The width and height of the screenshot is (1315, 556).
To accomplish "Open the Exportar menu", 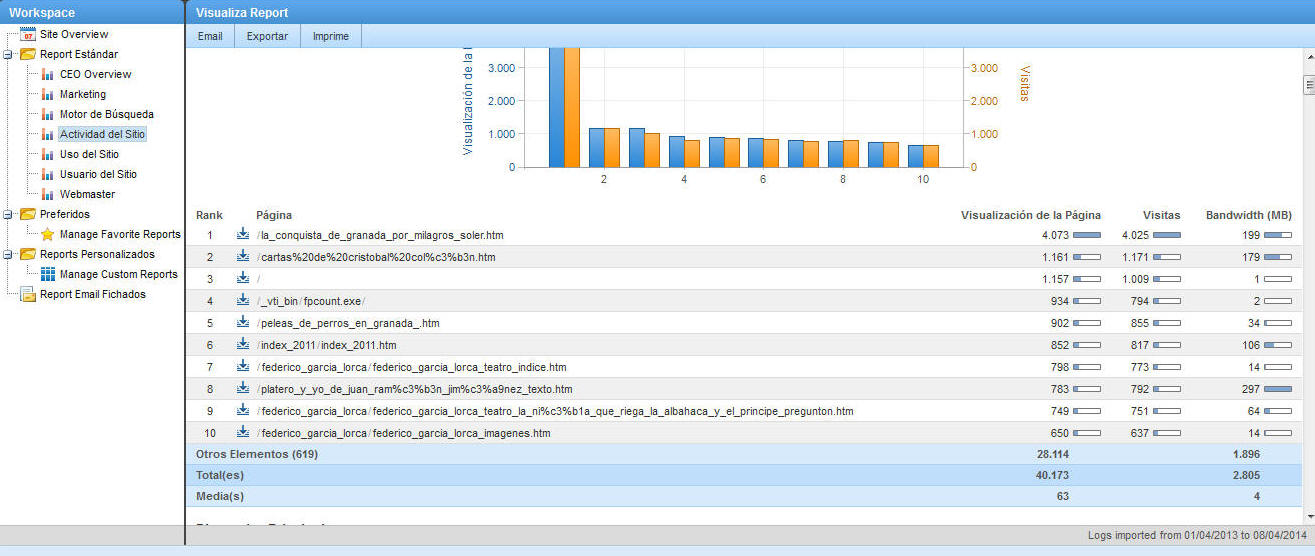I will click(x=267, y=36).
